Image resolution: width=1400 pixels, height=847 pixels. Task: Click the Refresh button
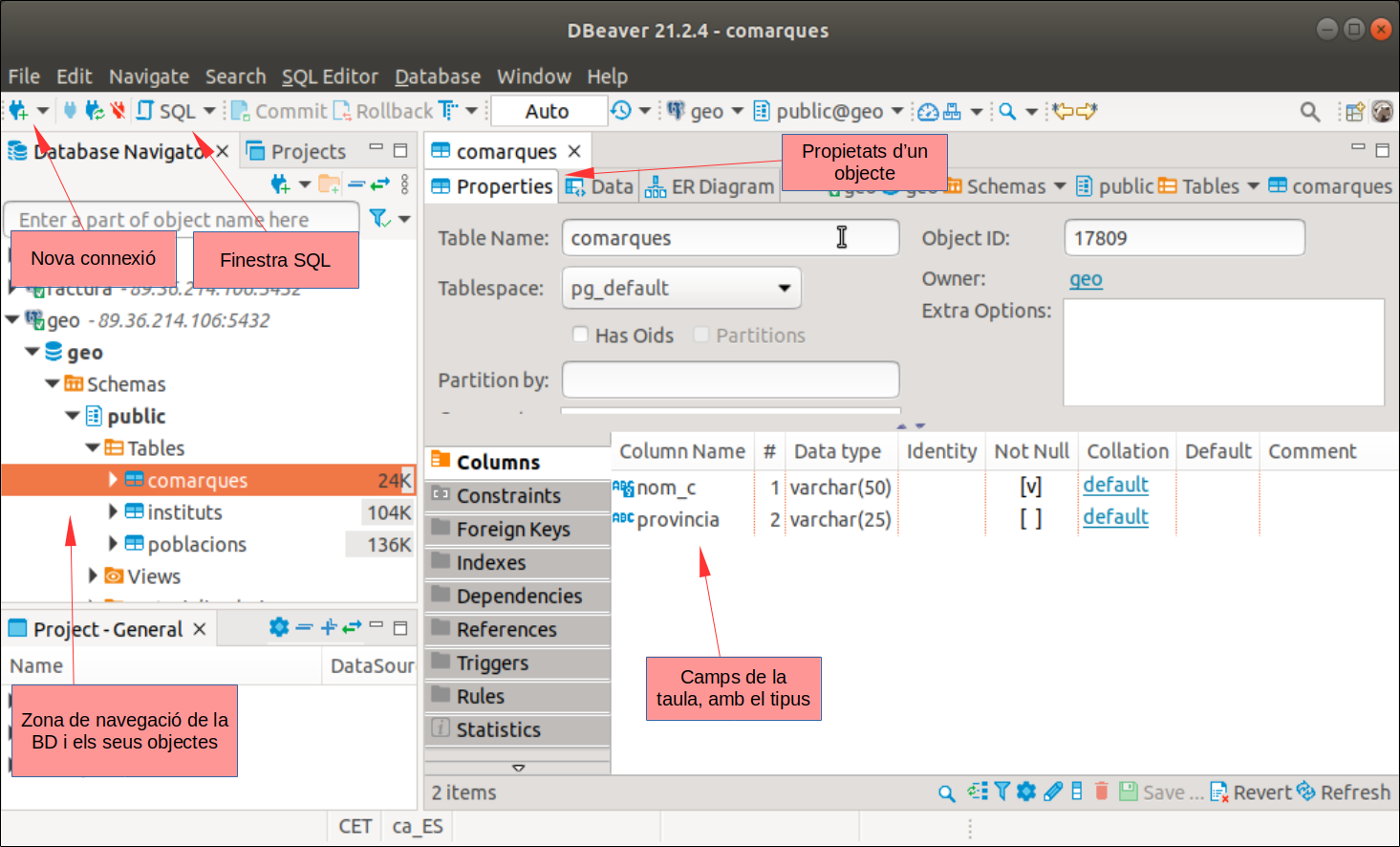[1344, 792]
